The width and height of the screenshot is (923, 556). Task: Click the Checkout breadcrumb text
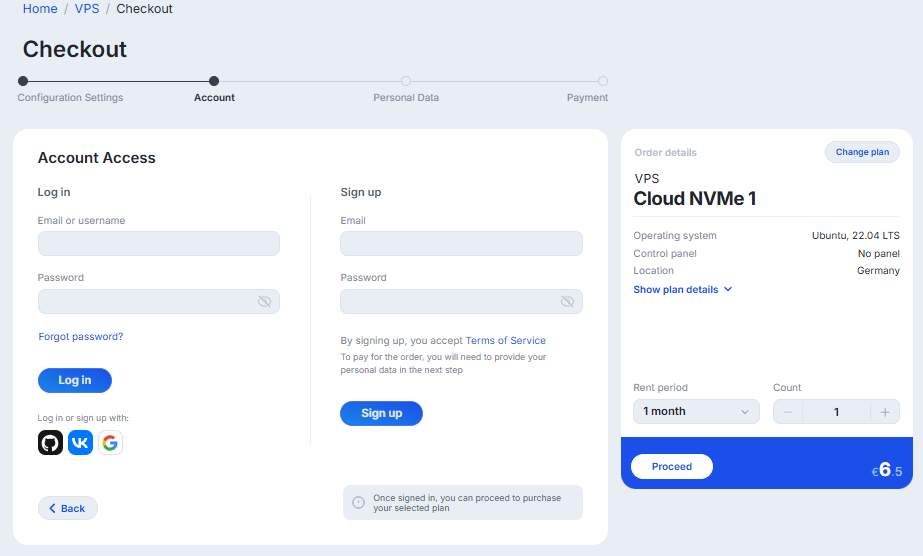click(x=144, y=9)
